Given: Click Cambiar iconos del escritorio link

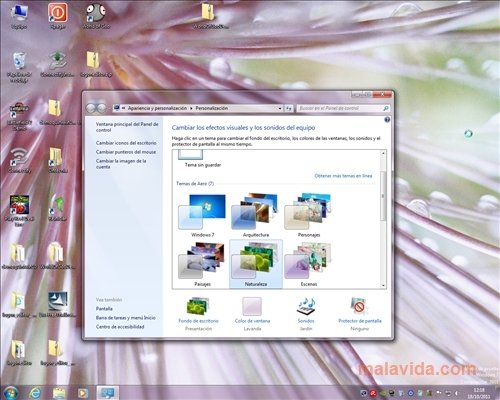Looking at the screenshot, I should coord(126,143).
